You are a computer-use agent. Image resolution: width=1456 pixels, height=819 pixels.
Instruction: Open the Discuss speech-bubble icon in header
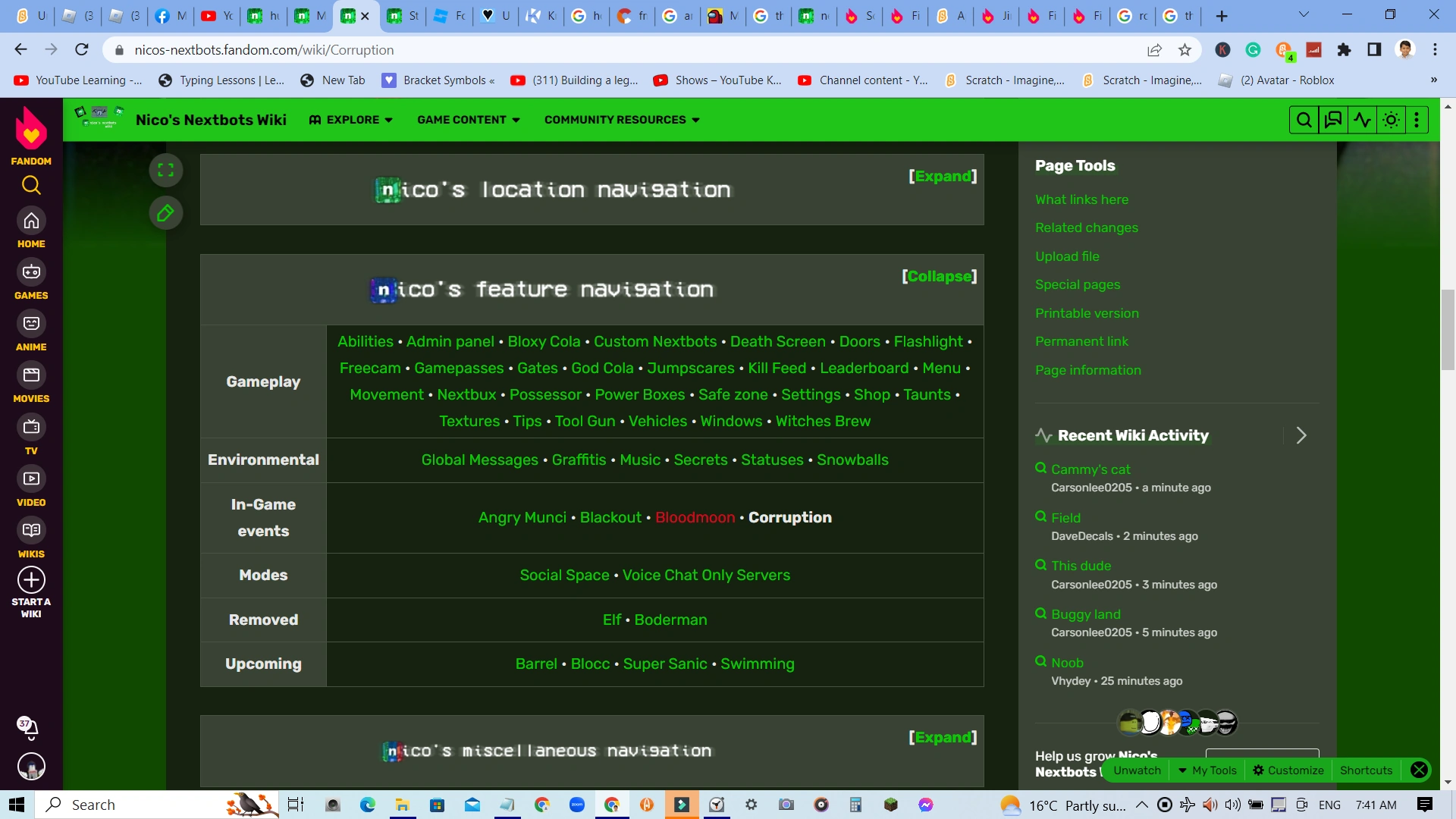coord(1333,120)
